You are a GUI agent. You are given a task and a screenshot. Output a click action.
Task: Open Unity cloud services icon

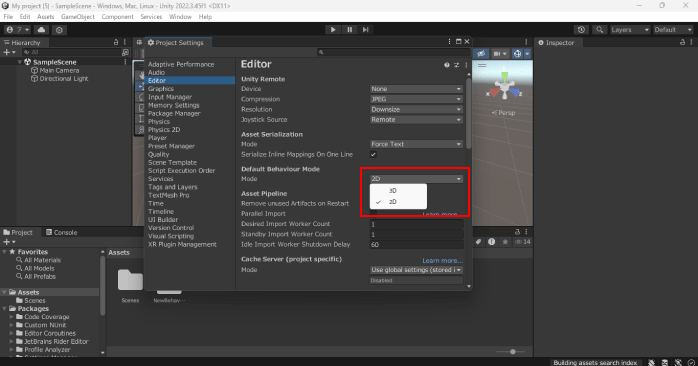tap(41, 30)
